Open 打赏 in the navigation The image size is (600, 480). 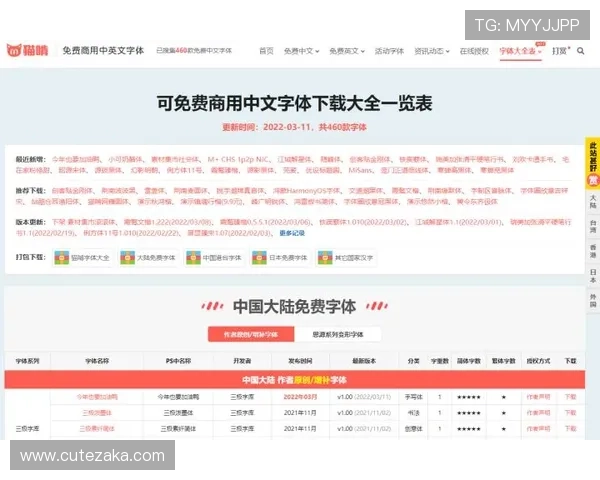(x=559, y=51)
